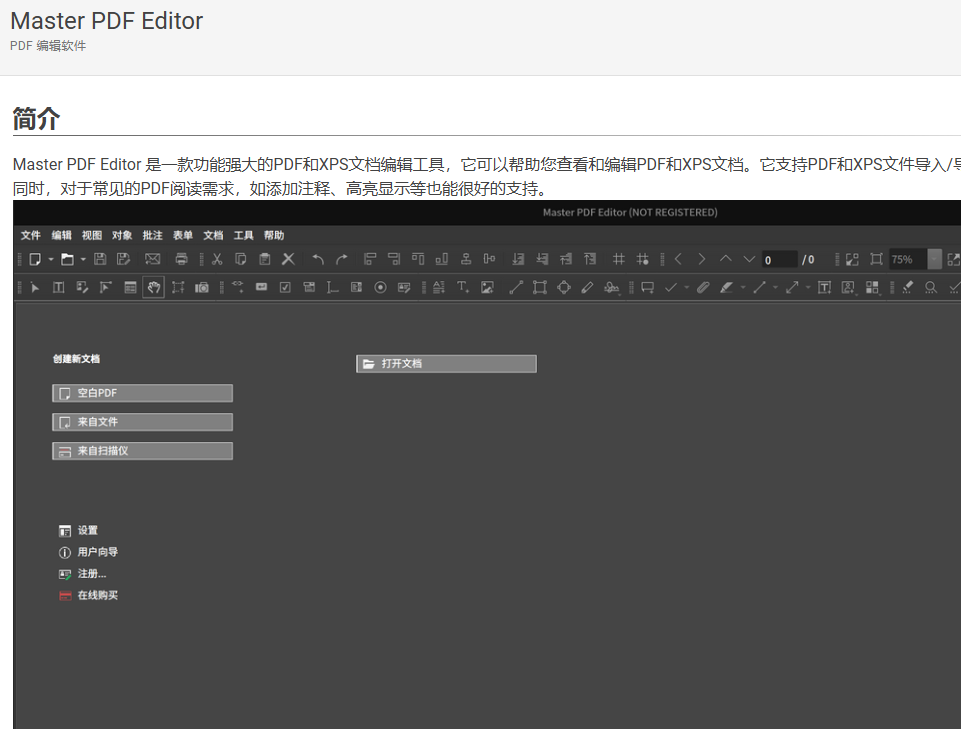
Task: Open the email document icon
Action: 153,259
